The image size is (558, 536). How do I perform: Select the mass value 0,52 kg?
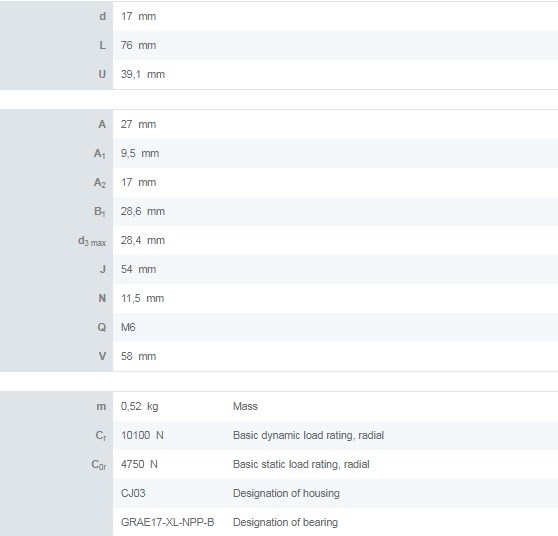coord(140,406)
